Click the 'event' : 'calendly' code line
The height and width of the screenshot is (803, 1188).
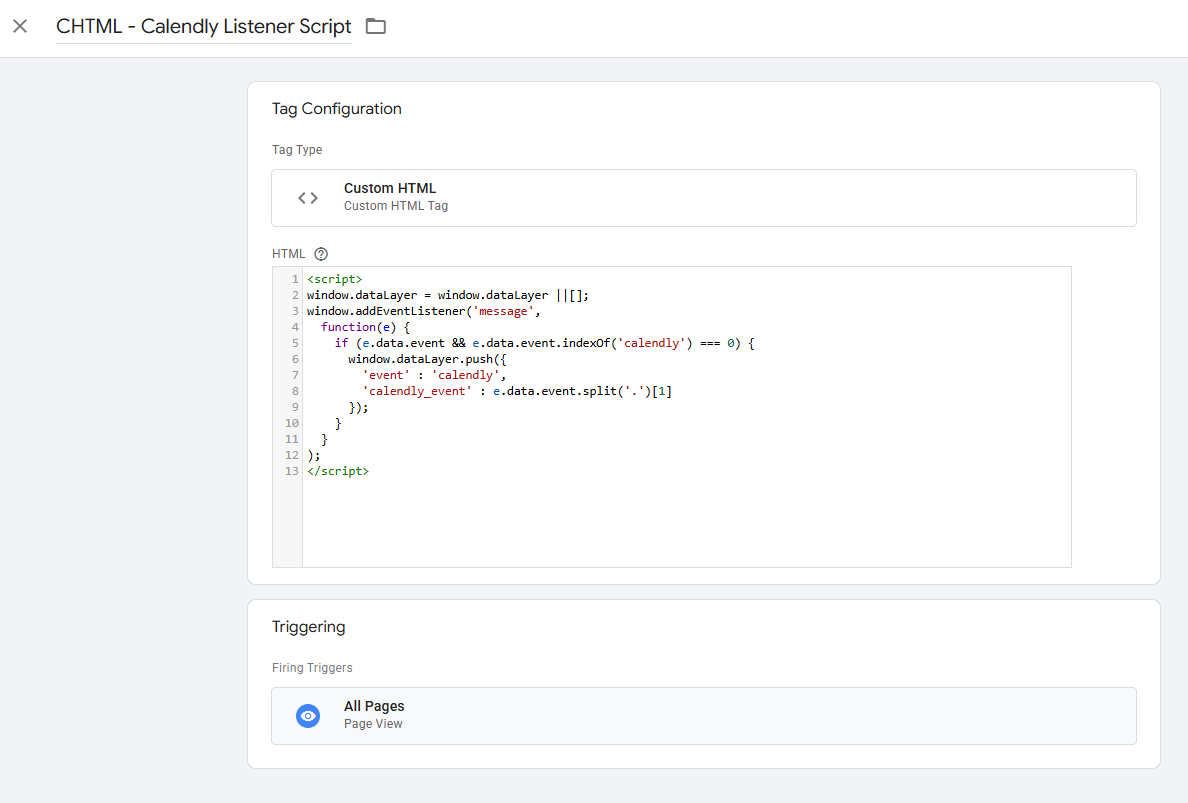coord(437,375)
